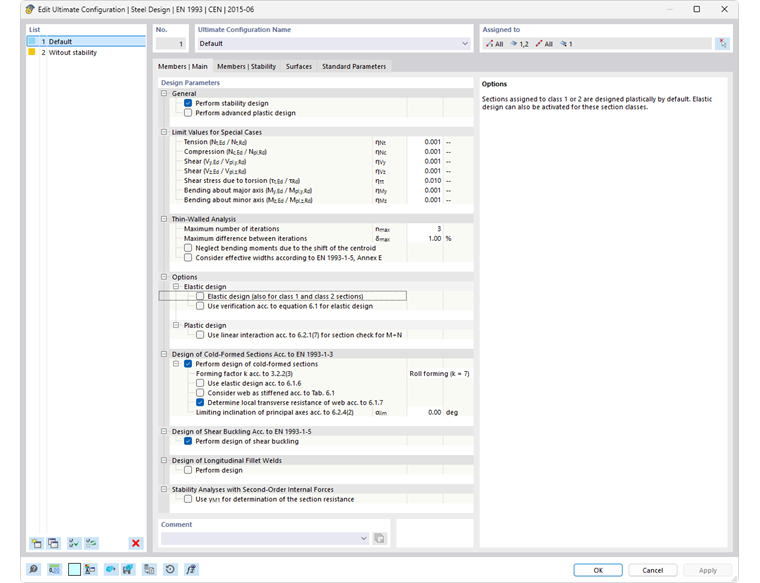
Task: Check Use verification acc. to equation 6.1
Action: click(200, 306)
